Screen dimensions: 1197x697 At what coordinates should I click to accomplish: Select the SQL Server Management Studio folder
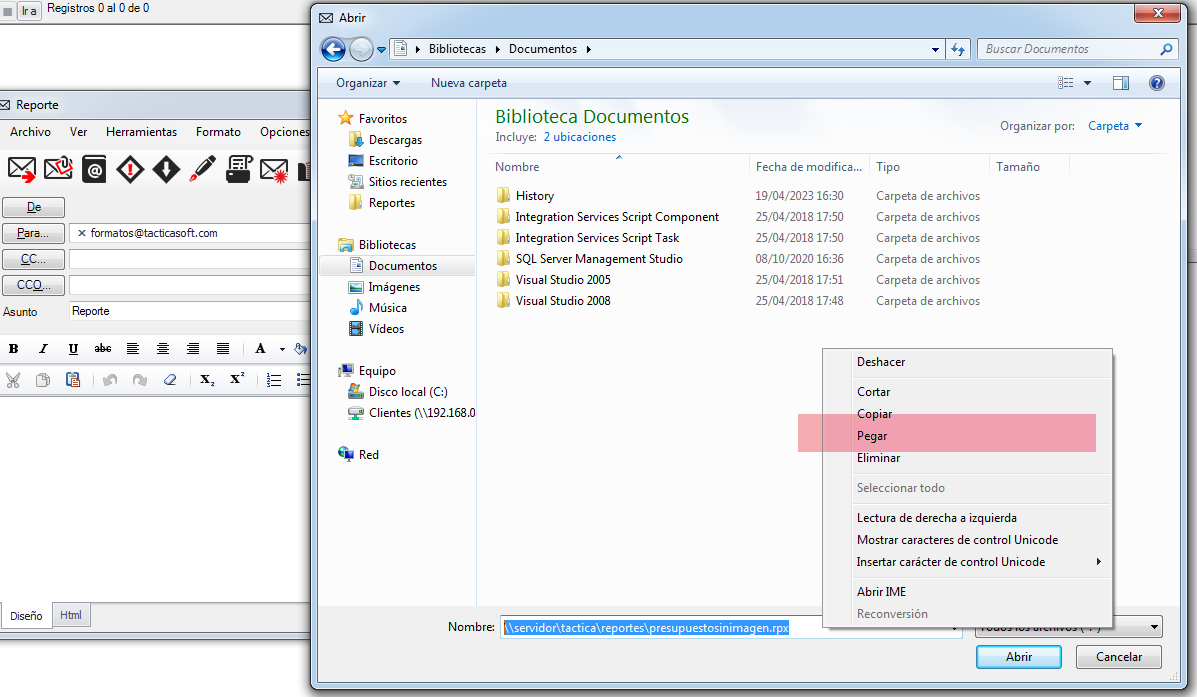(598, 260)
